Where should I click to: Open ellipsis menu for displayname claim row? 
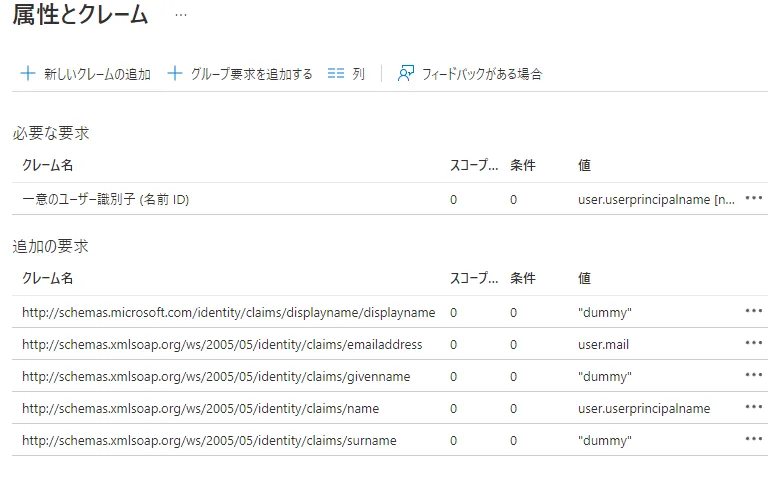[x=754, y=311]
